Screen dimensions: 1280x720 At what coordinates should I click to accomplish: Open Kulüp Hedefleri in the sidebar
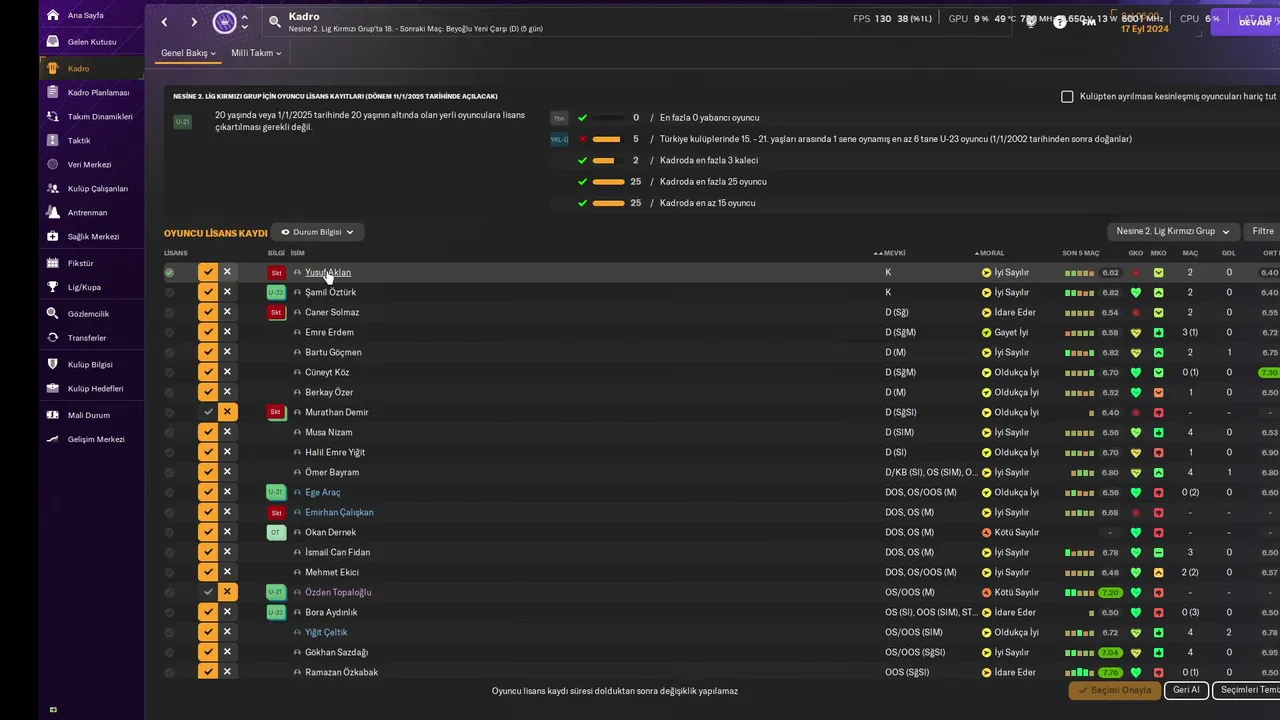[95, 389]
